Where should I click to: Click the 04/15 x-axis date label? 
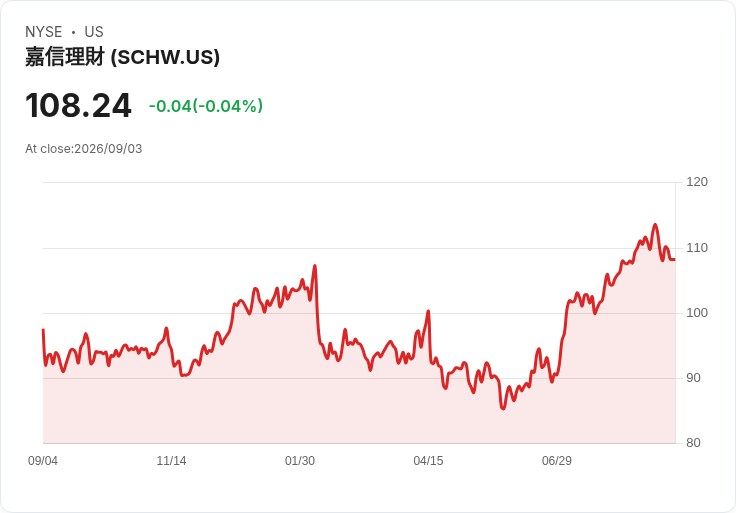click(428, 461)
